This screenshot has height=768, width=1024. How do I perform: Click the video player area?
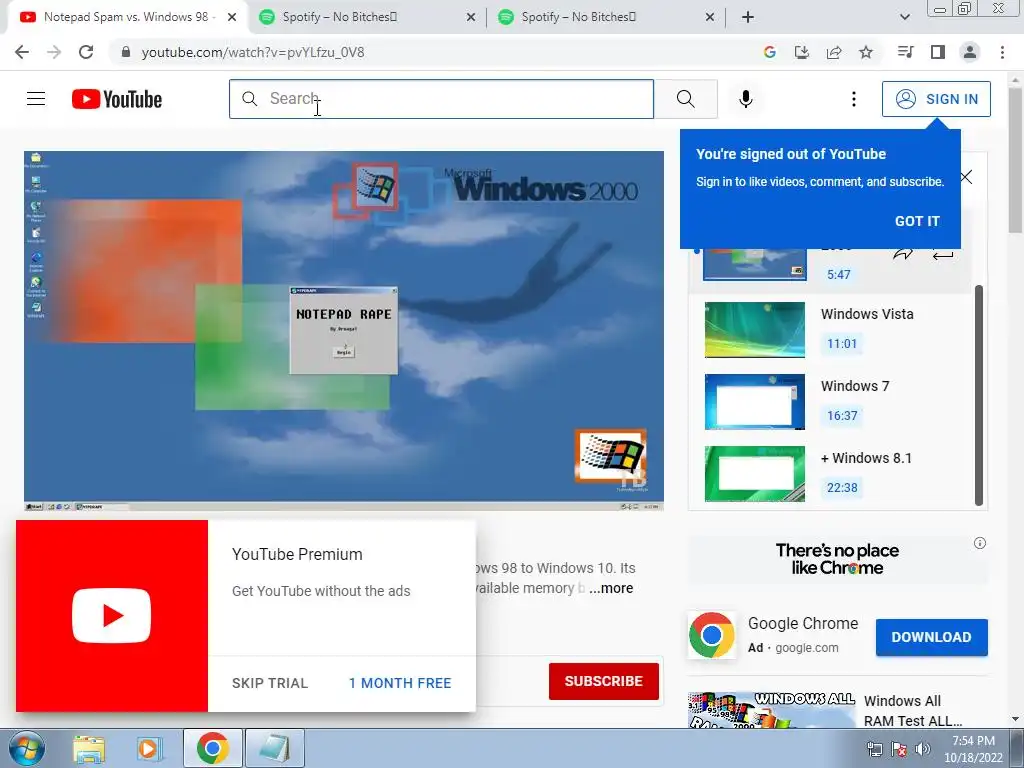pyautogui.click(x=344, y=330)
